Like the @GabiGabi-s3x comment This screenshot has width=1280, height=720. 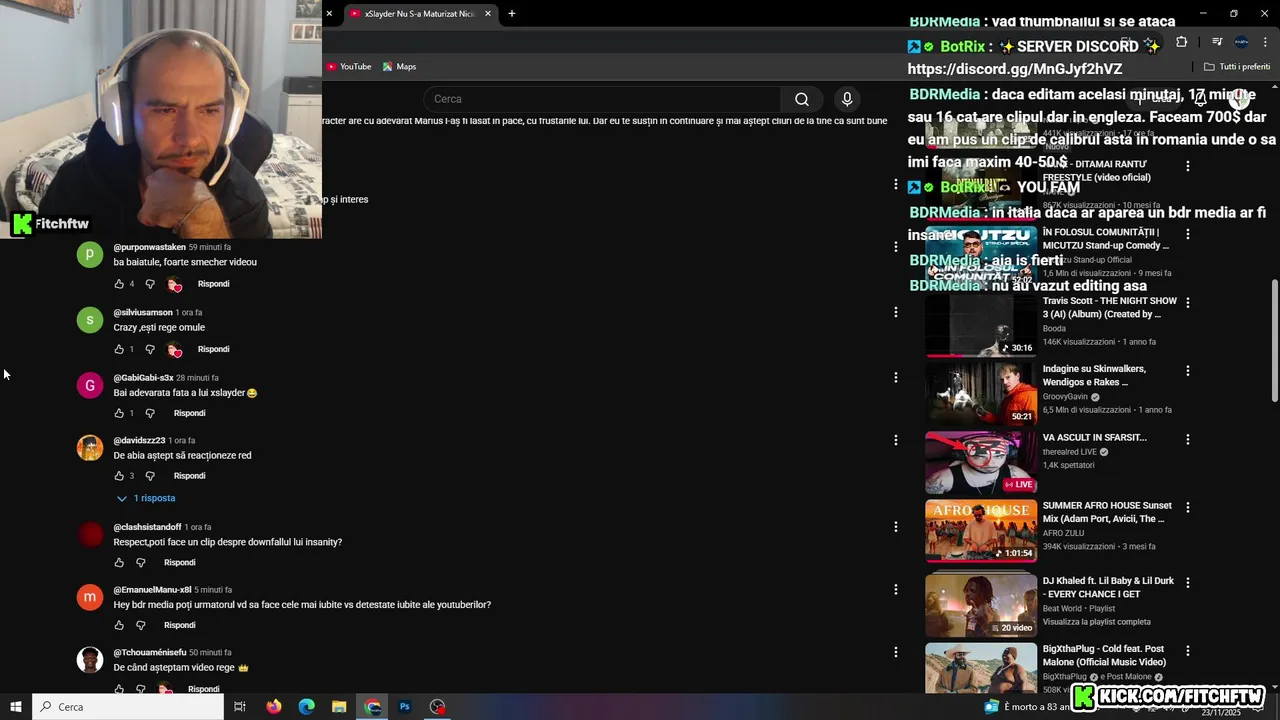(x=119, y=413)
